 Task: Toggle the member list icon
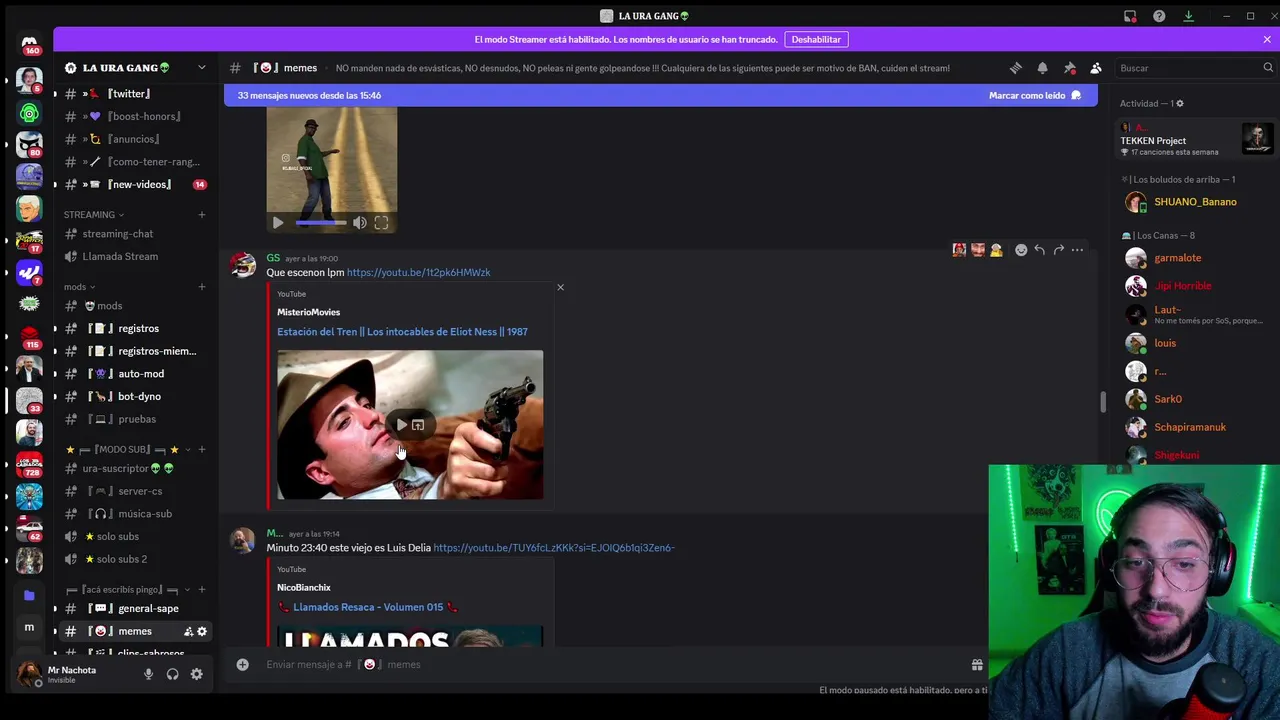tap(1096, 68)
